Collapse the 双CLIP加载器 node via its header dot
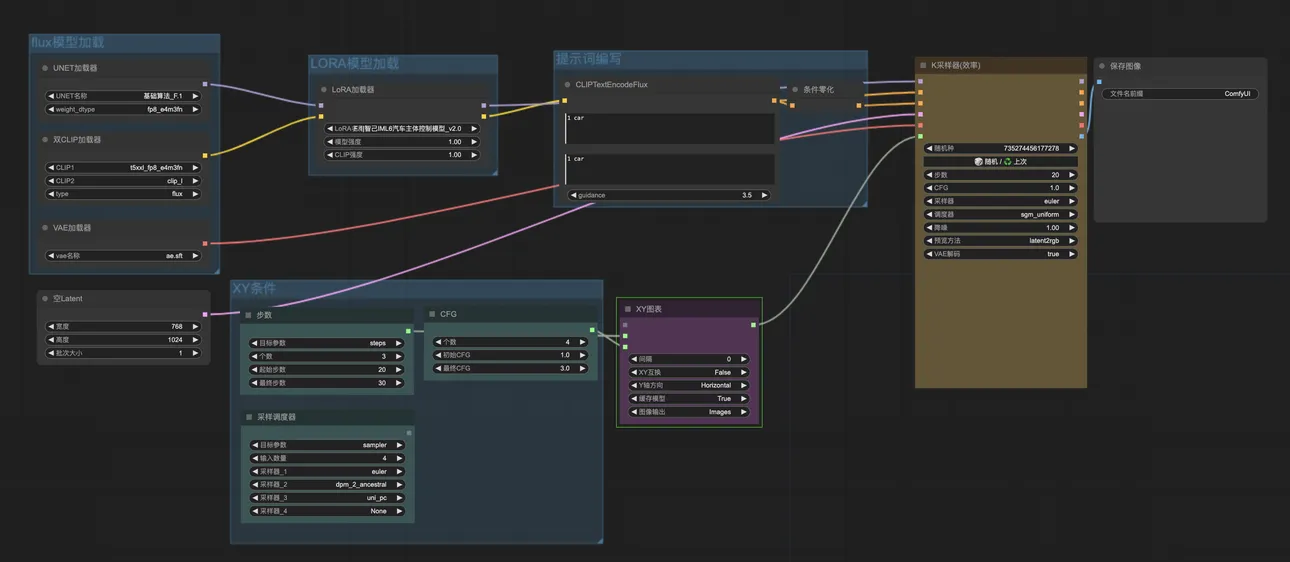Screen dimensions: 1290x562 click(x=45, y=140)
